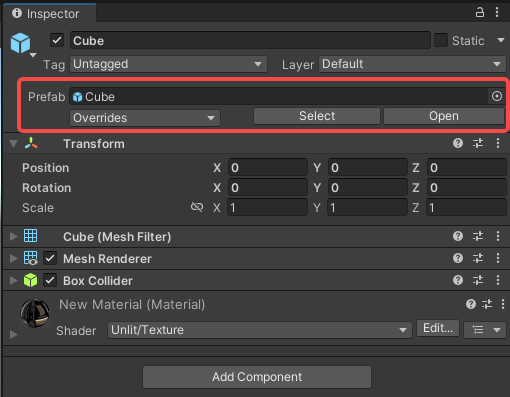Image resolution: width=510 pixels, height=397 pixels.
Task: Open the Box Collider more options menu
Action: coord(498,280)
